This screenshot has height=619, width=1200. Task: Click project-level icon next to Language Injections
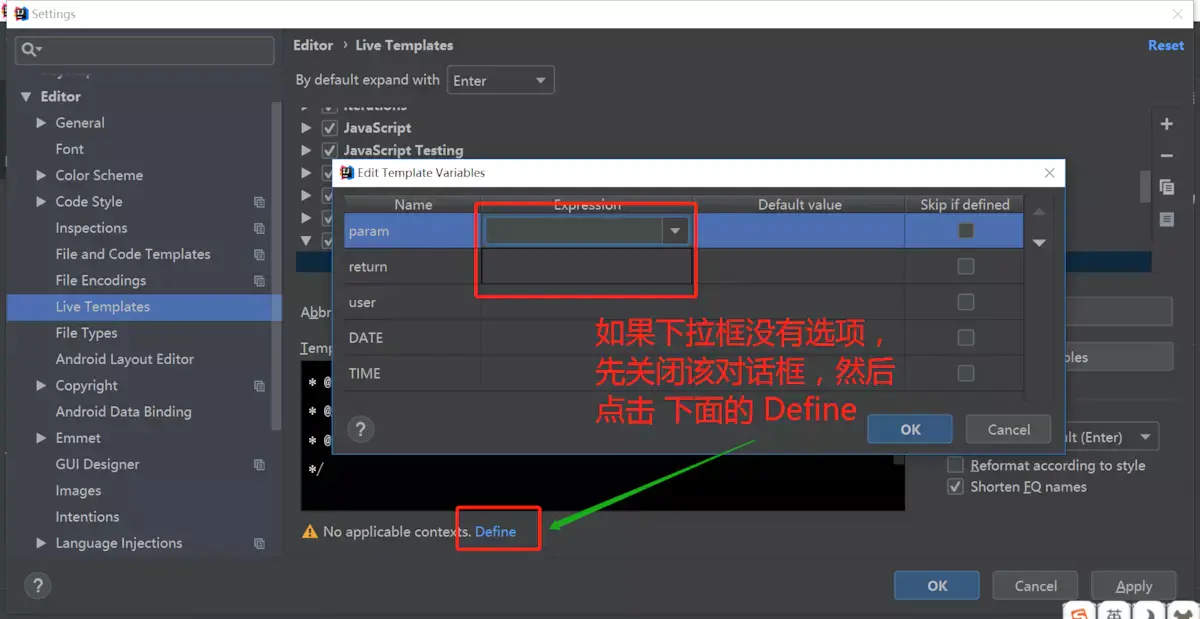point(259,544)
